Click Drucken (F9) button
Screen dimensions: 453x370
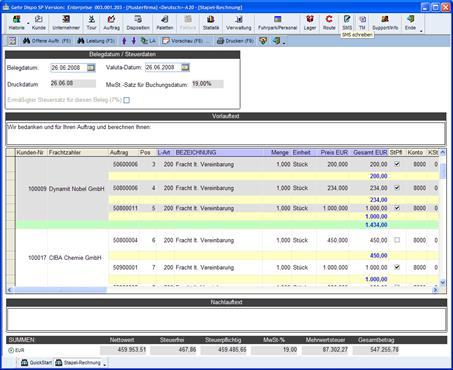235,41
